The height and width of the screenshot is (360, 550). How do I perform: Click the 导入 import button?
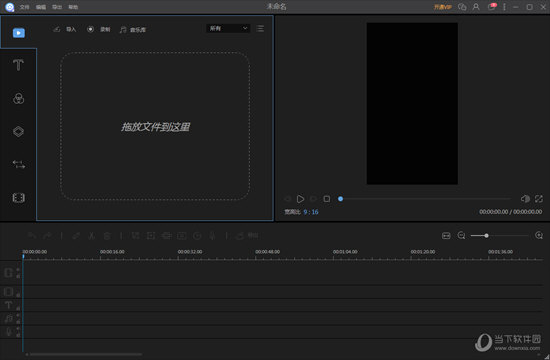[x=65, y=29]
